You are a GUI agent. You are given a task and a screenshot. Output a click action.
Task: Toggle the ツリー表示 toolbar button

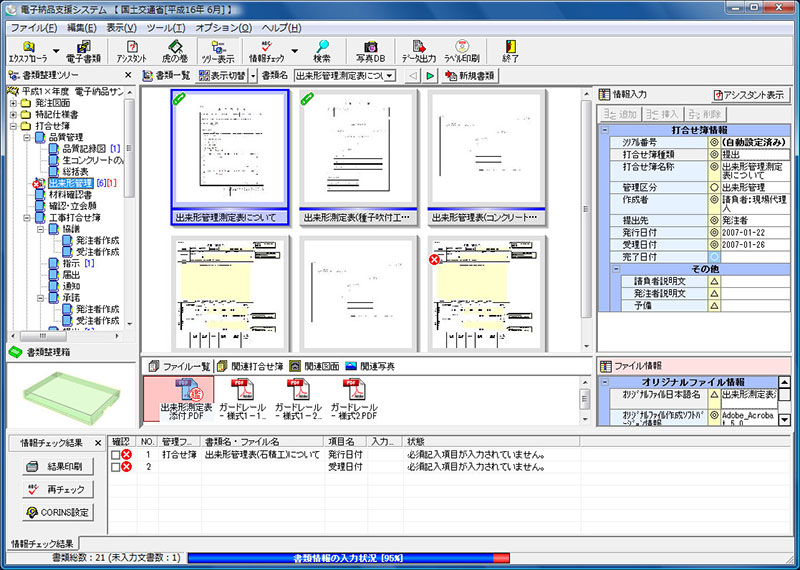point(218,52)
